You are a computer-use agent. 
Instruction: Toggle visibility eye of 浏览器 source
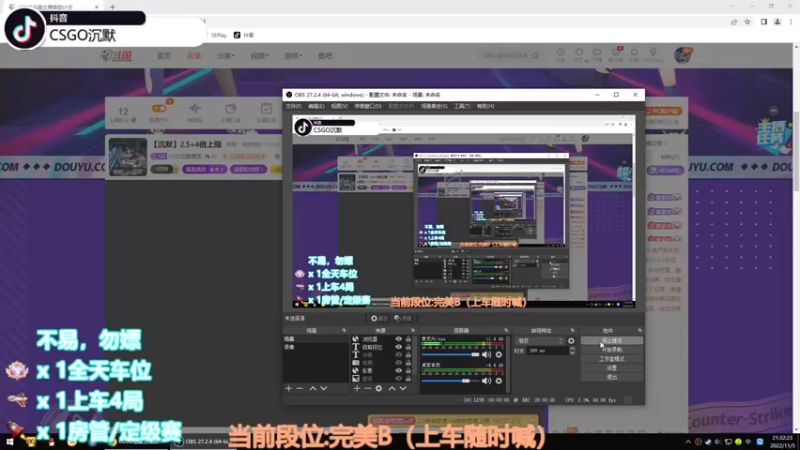[x=398, y=339]
